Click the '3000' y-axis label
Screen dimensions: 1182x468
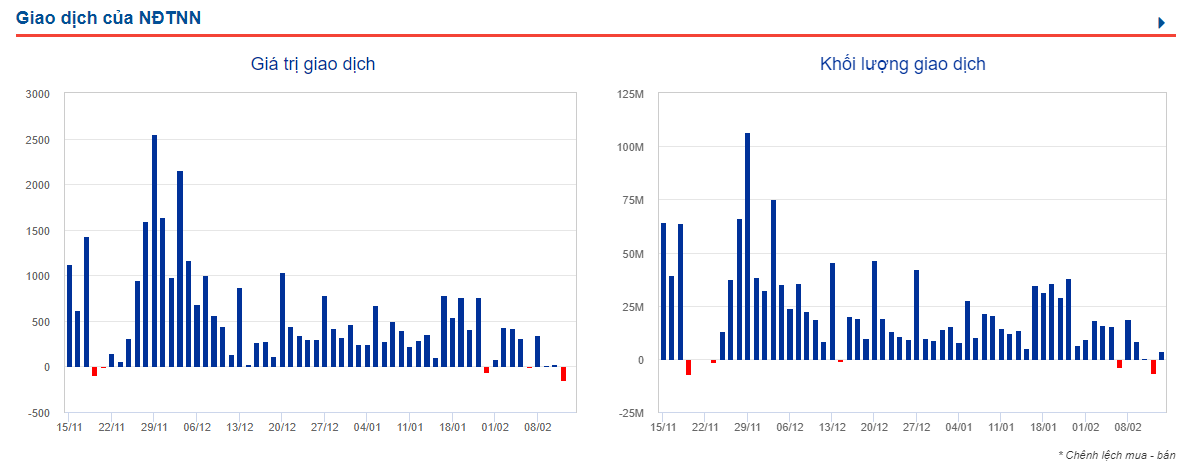[37, 94]
